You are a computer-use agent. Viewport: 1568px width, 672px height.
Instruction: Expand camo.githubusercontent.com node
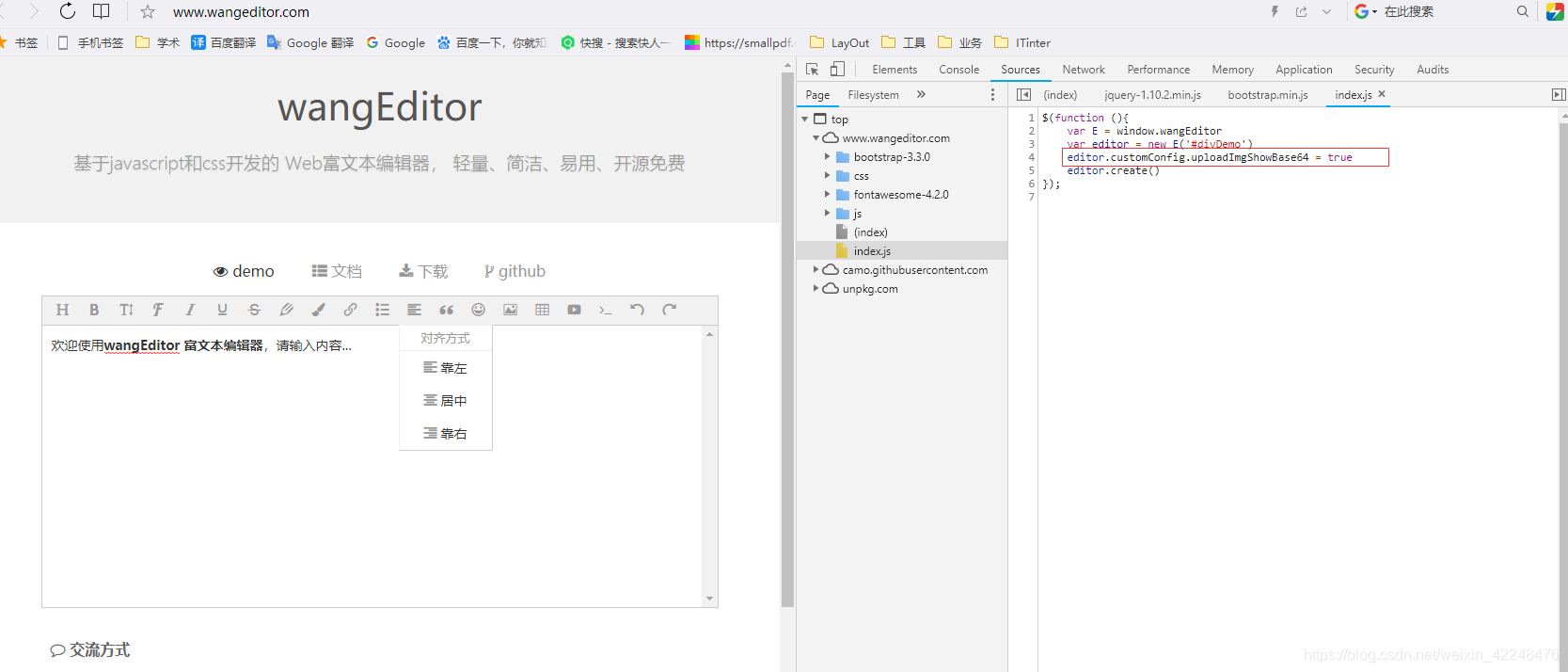(816, 270)
